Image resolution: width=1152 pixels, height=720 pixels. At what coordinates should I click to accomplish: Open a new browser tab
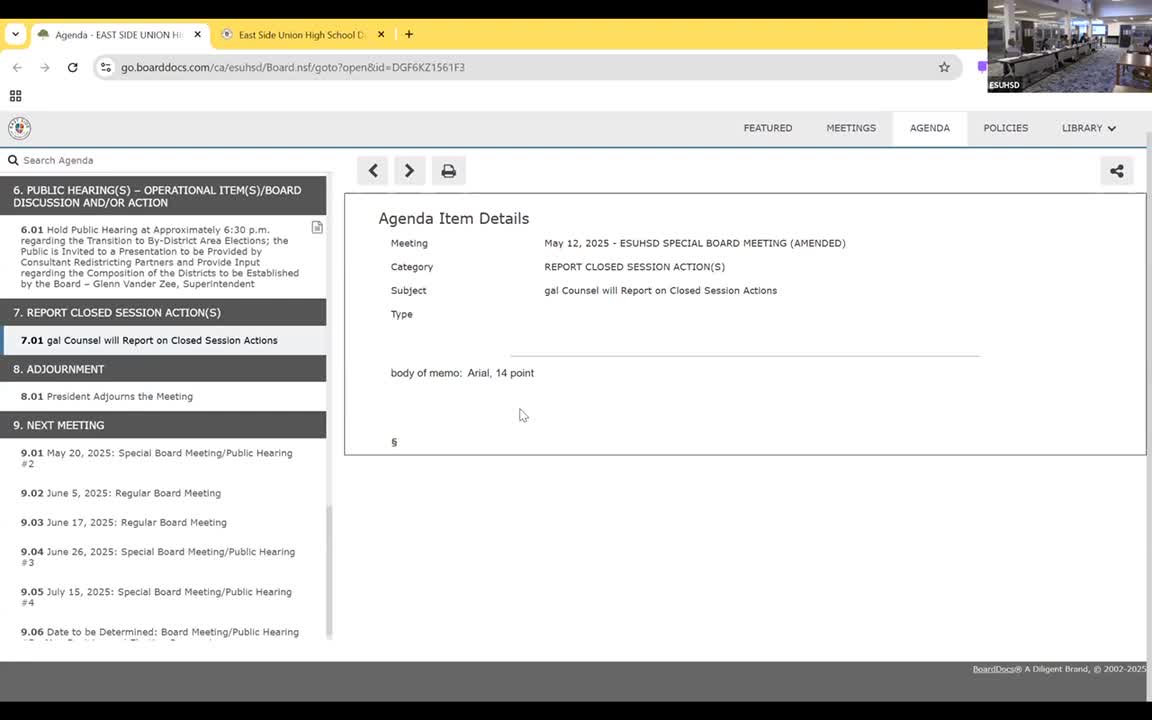[x=408, y=34]
